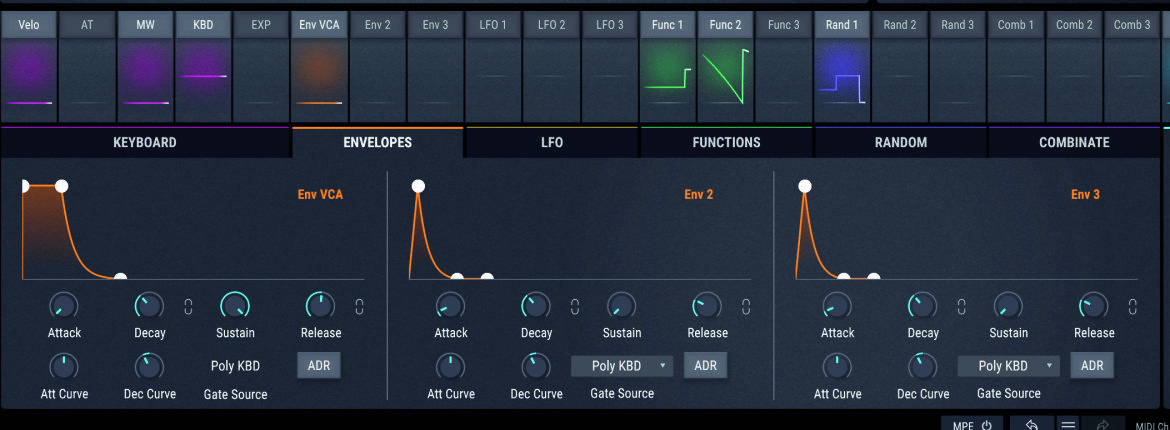The height and width of the screenshot is (430, 1170).
Task: Click the Env 3 Att Curve knob
Action: point(837,366)
